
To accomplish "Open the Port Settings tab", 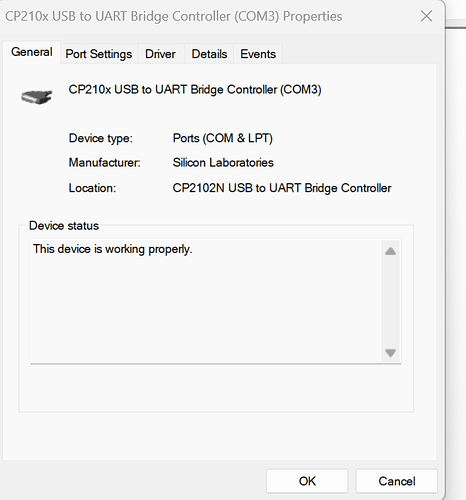I will click(x=99, y=54).
